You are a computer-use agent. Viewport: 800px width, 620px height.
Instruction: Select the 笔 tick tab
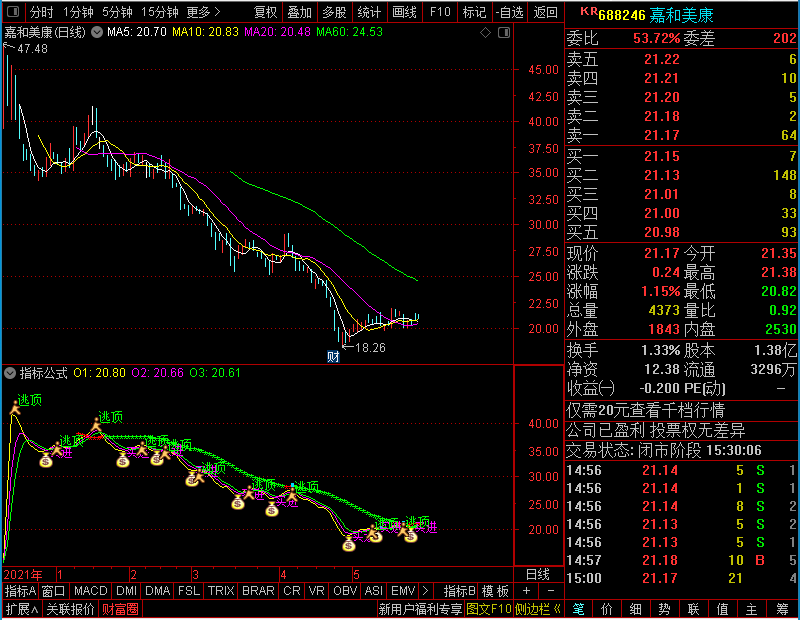tap(579, 609)
